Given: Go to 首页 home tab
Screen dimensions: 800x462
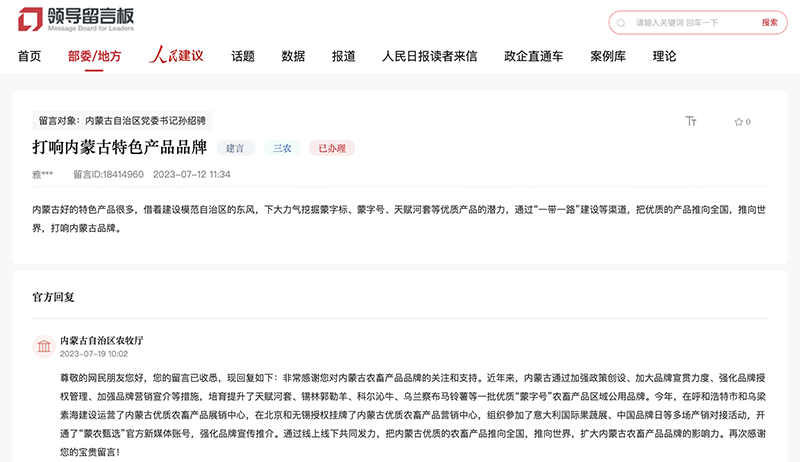Looking at the screenshot, I should pyautogui.click(x=30, y=56).
